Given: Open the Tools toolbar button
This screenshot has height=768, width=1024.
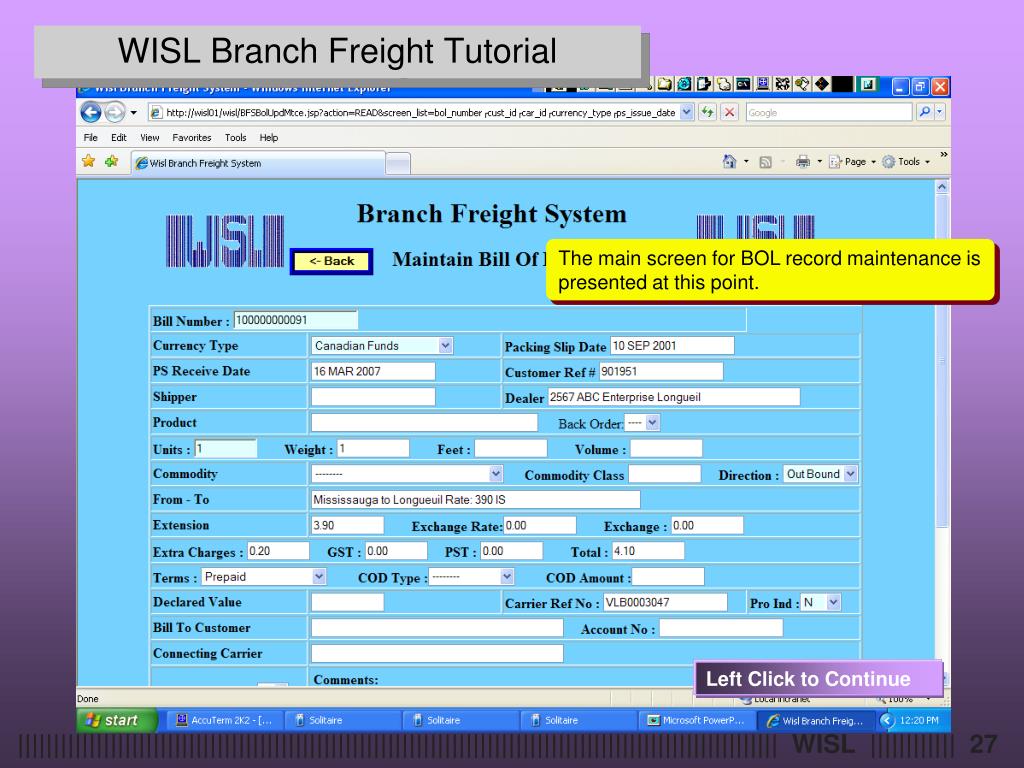Looking at the screenshot, I should 906,161.
